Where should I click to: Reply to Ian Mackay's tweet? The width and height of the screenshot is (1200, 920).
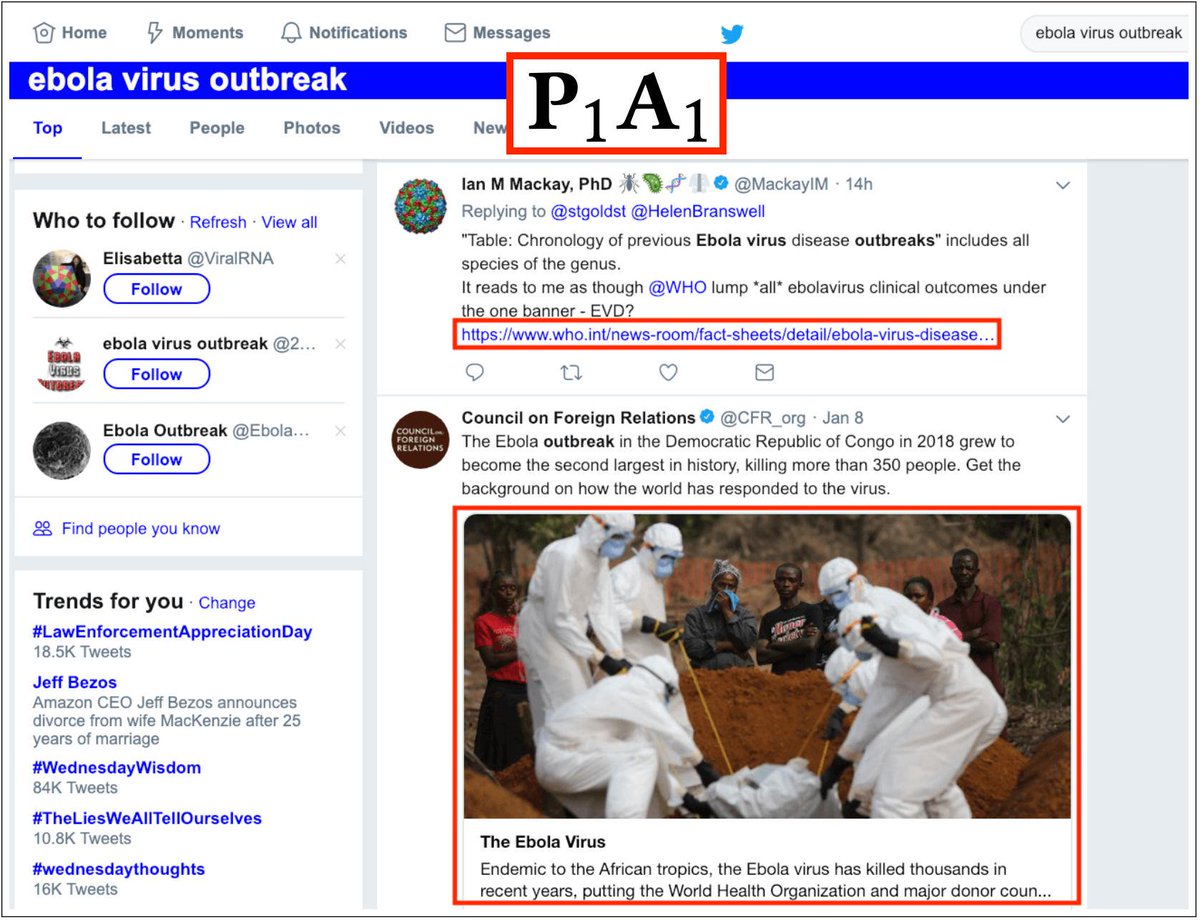point(475,372)
